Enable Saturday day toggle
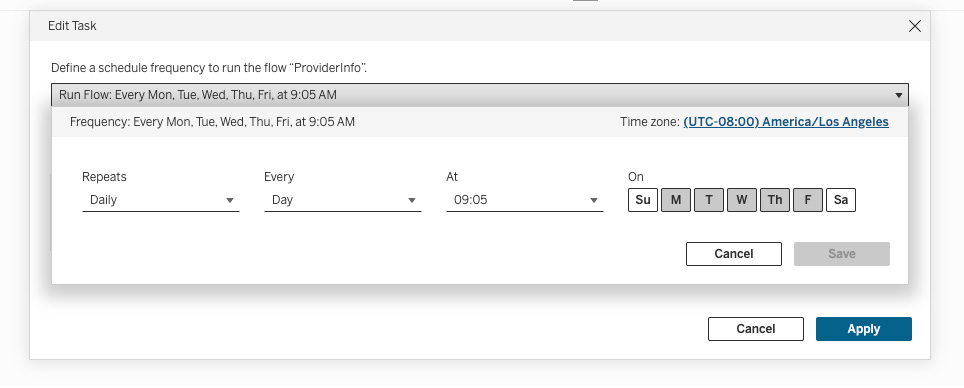Viewport: 964px width, 388px height. click(841, 200)
